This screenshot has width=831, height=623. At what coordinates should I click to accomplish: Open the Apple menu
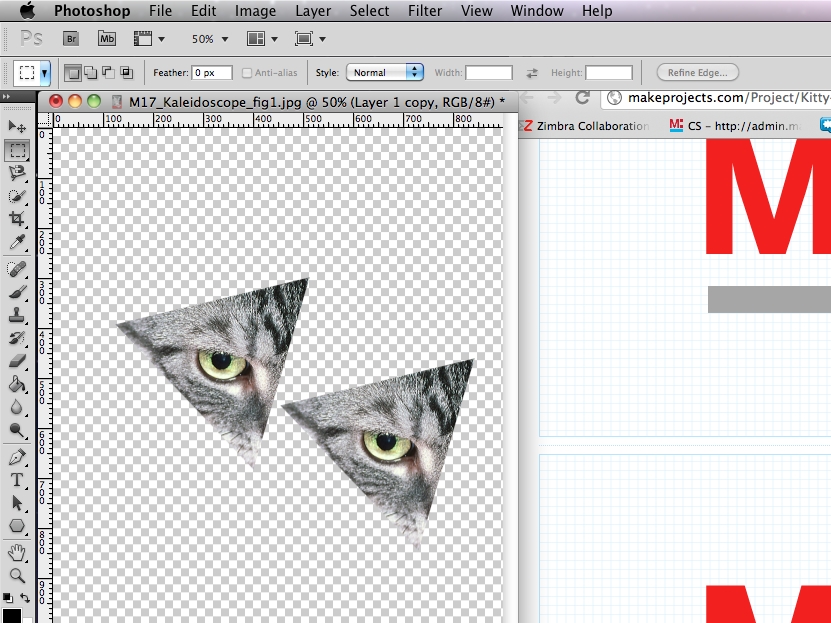(x=28, y=10)
